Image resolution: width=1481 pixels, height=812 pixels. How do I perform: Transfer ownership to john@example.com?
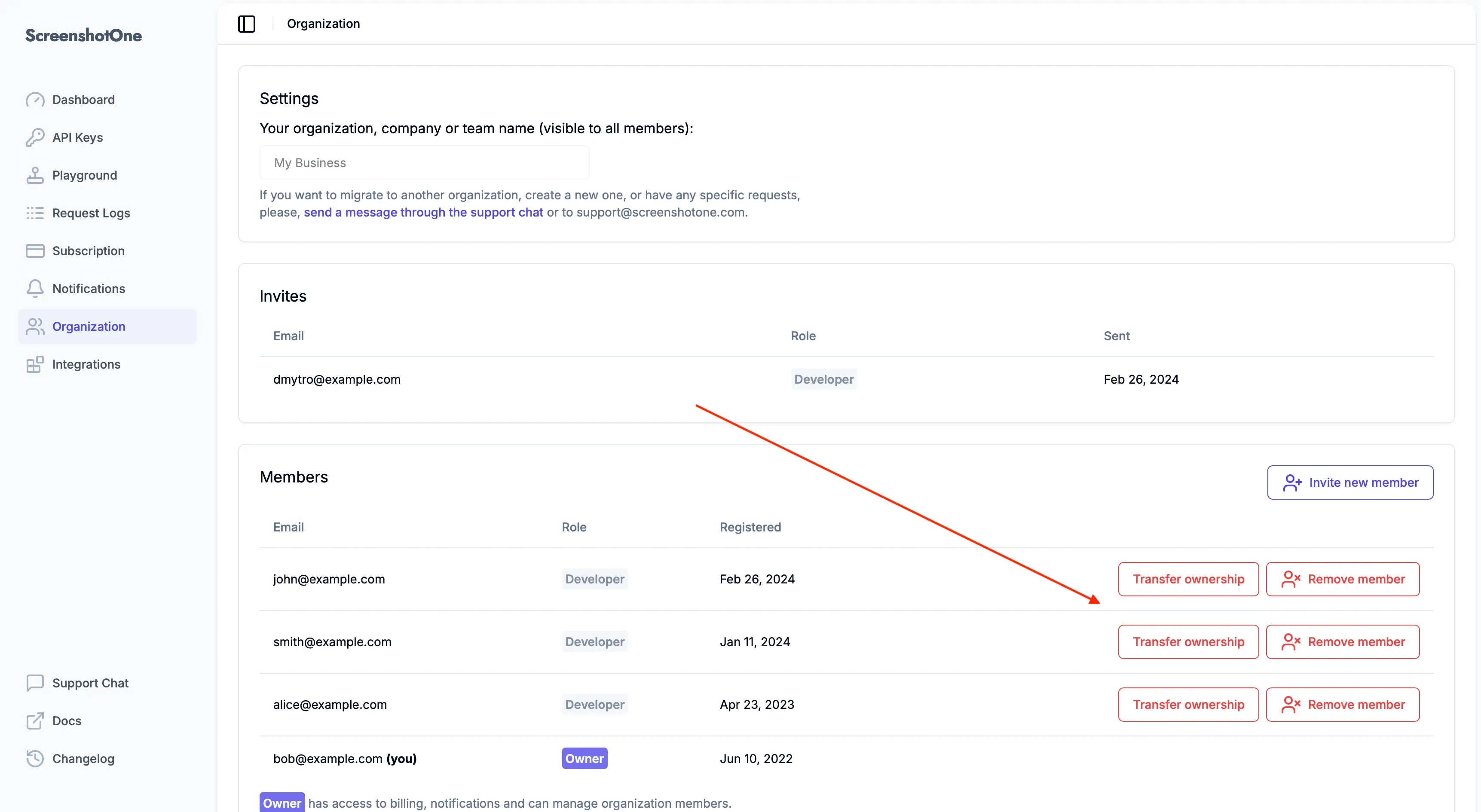1188,579
